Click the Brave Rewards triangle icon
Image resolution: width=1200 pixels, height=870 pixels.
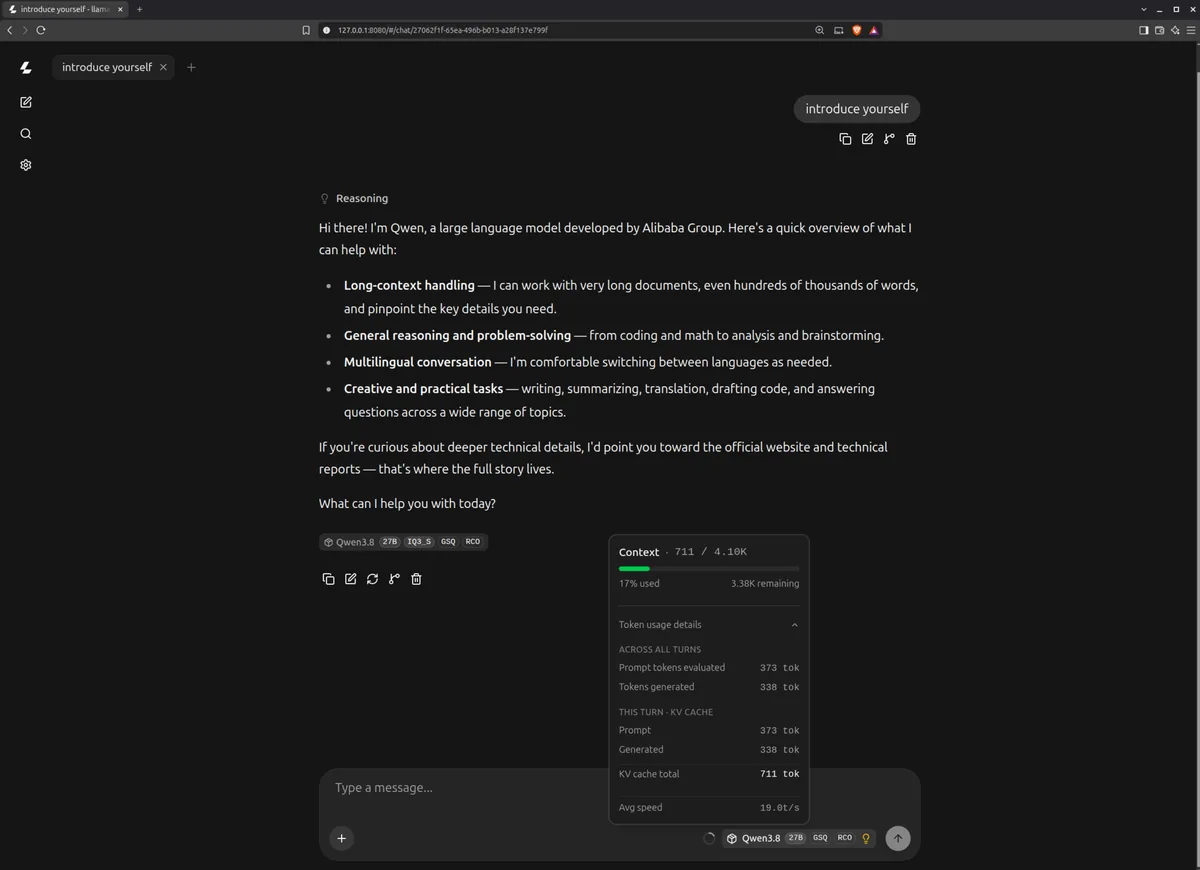coord(873,30)
